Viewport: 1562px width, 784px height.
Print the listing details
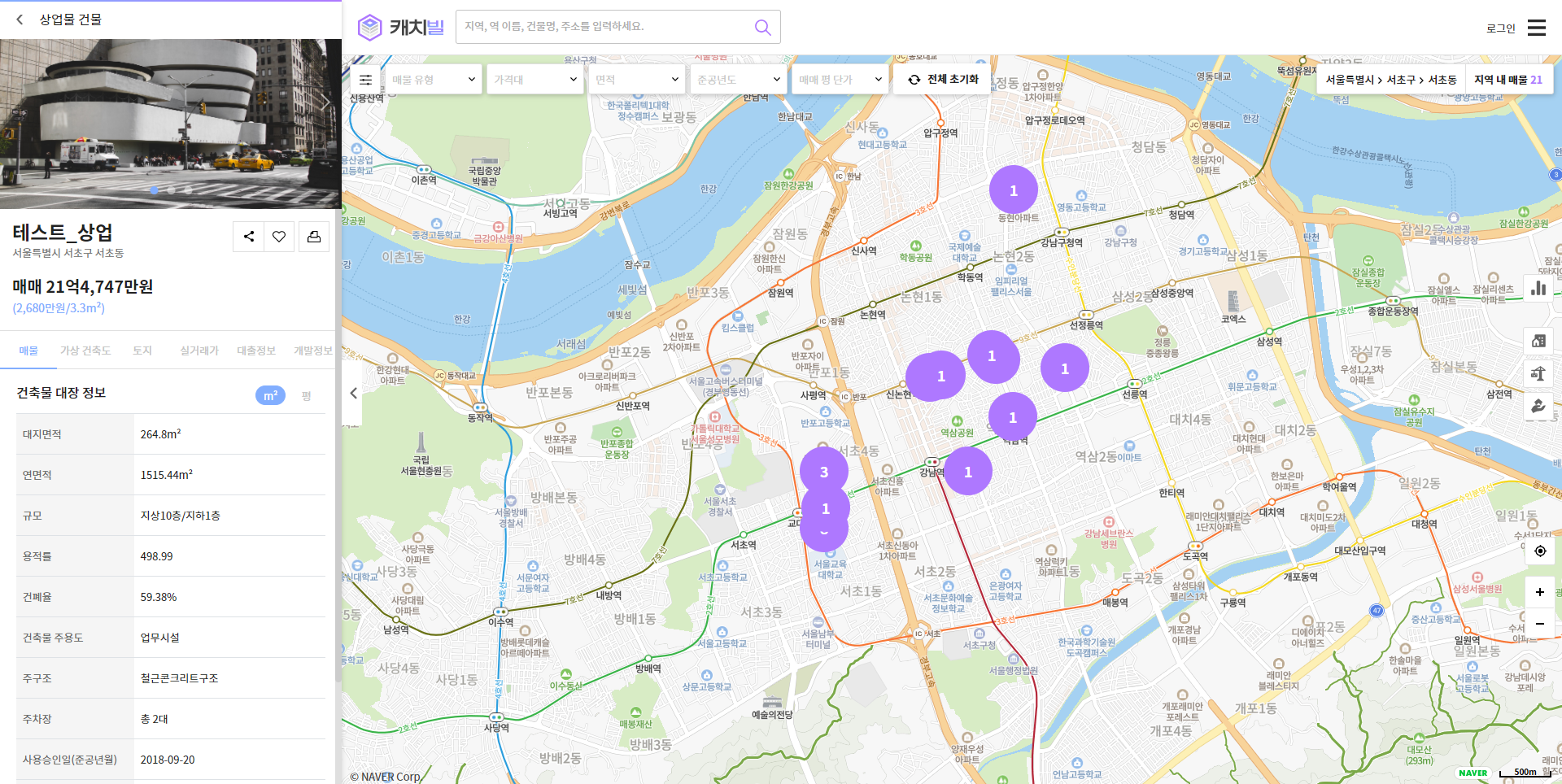[x=313, y=237]
